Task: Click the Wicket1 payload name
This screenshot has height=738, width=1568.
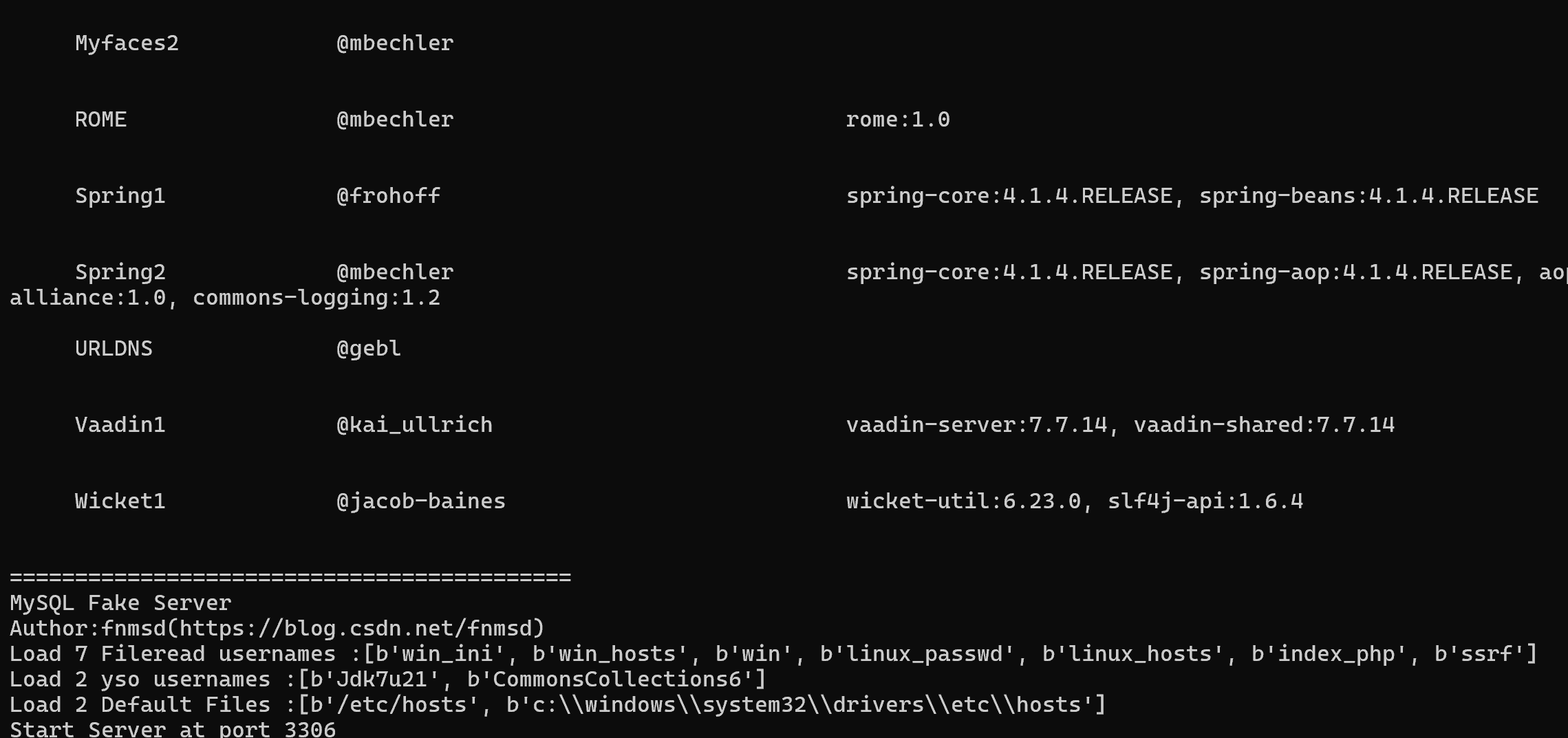Action: [120, 501]
